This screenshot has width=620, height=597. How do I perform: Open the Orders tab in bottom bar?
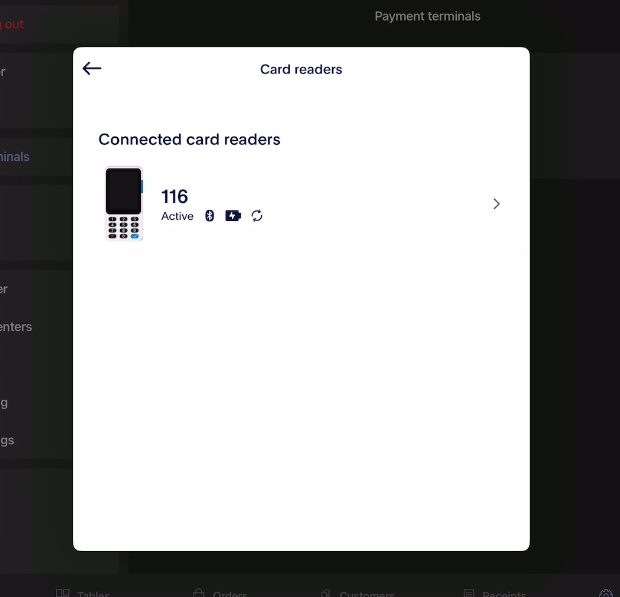point(220,593)
